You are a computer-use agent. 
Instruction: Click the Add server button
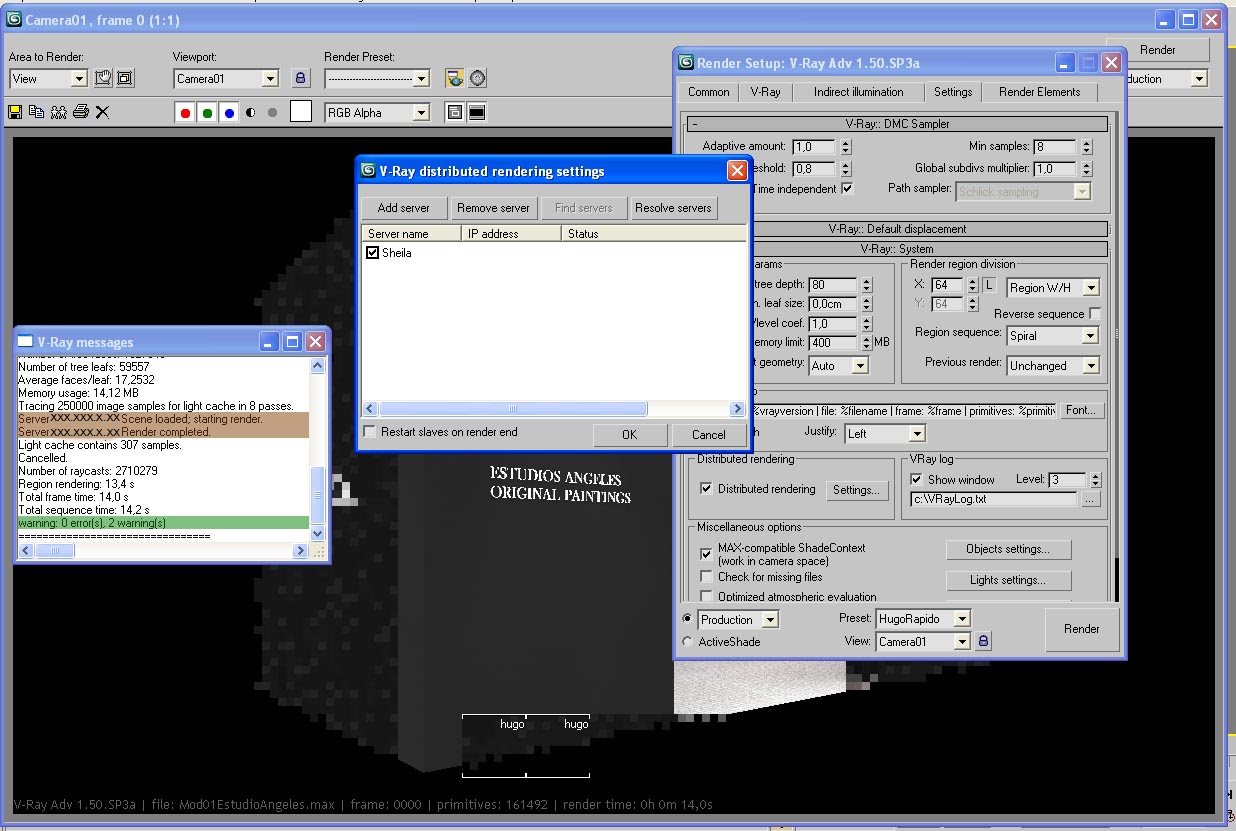pyautogui.click(x=404, y=208)
